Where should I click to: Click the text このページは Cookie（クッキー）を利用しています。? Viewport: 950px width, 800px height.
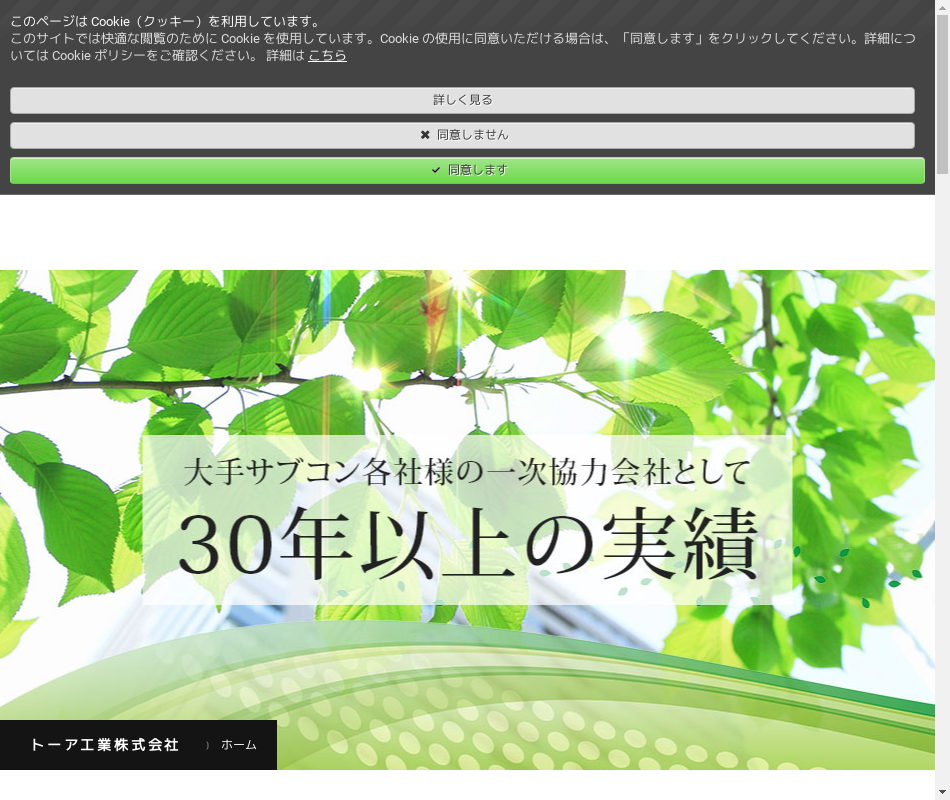[x=165, y=22]
